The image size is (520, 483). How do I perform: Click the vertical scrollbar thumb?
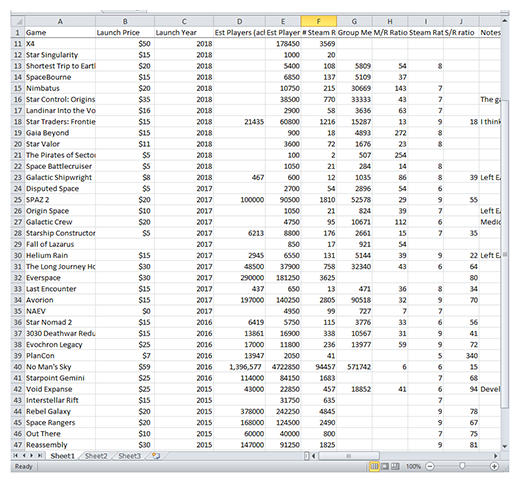505,254
